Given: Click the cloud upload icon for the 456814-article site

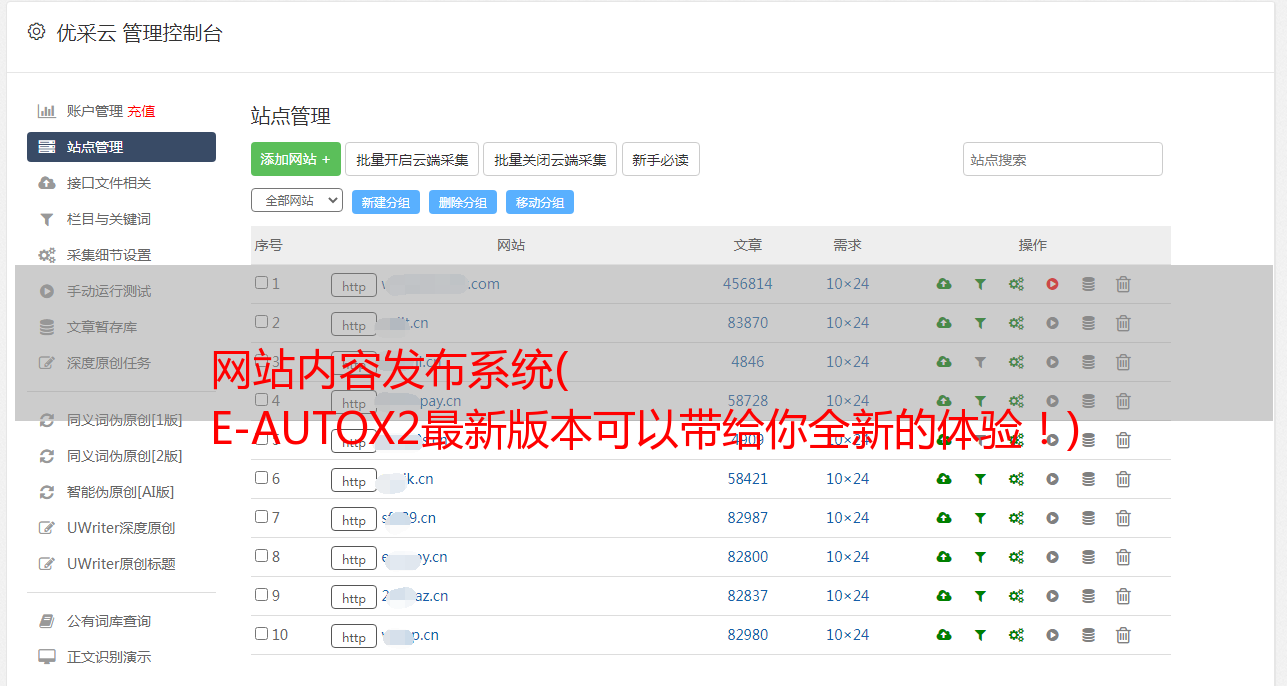Looking at the screenshot, I should coord(944,284).
